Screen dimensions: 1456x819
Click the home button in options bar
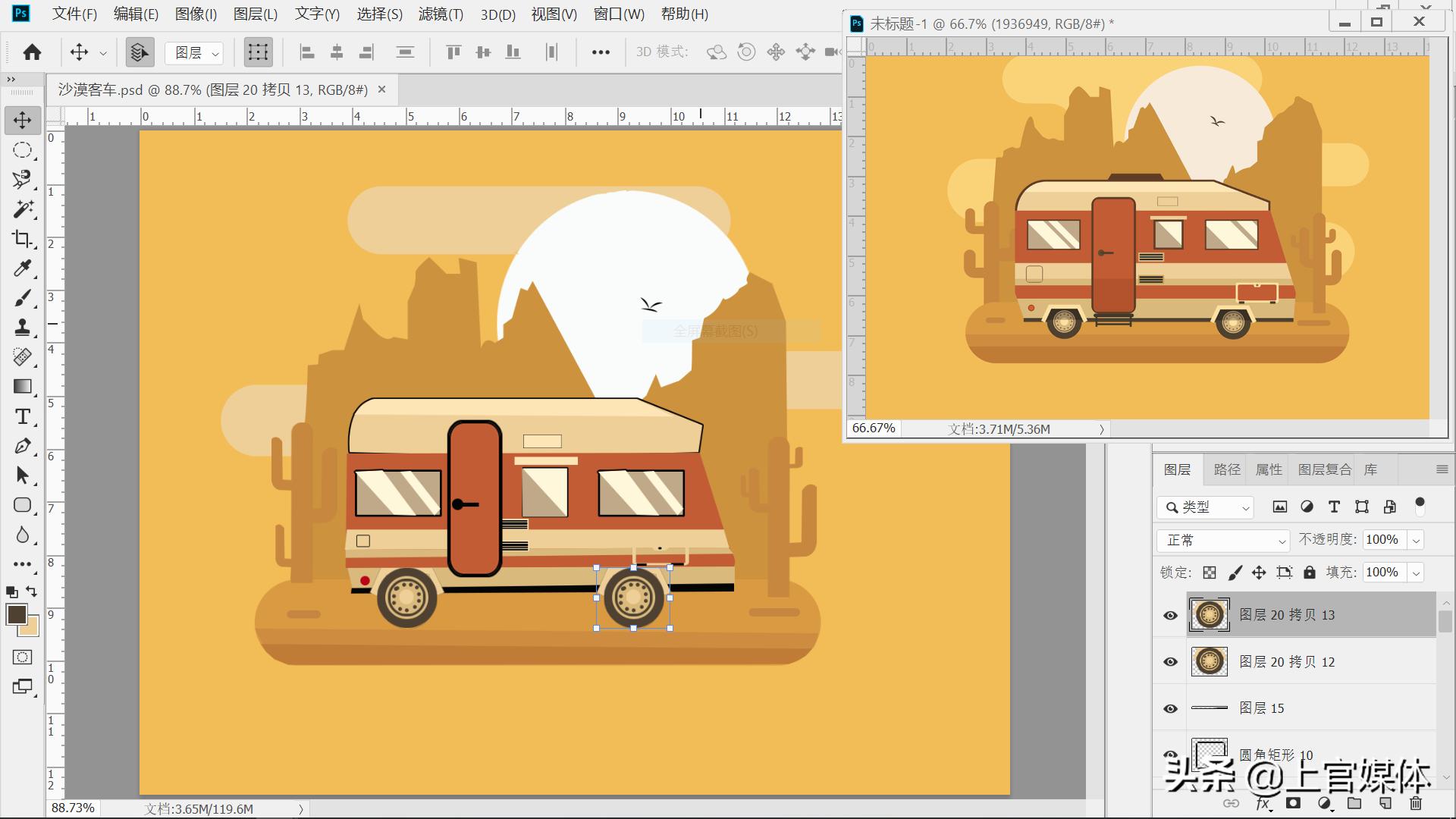click(x=32, y=52)
